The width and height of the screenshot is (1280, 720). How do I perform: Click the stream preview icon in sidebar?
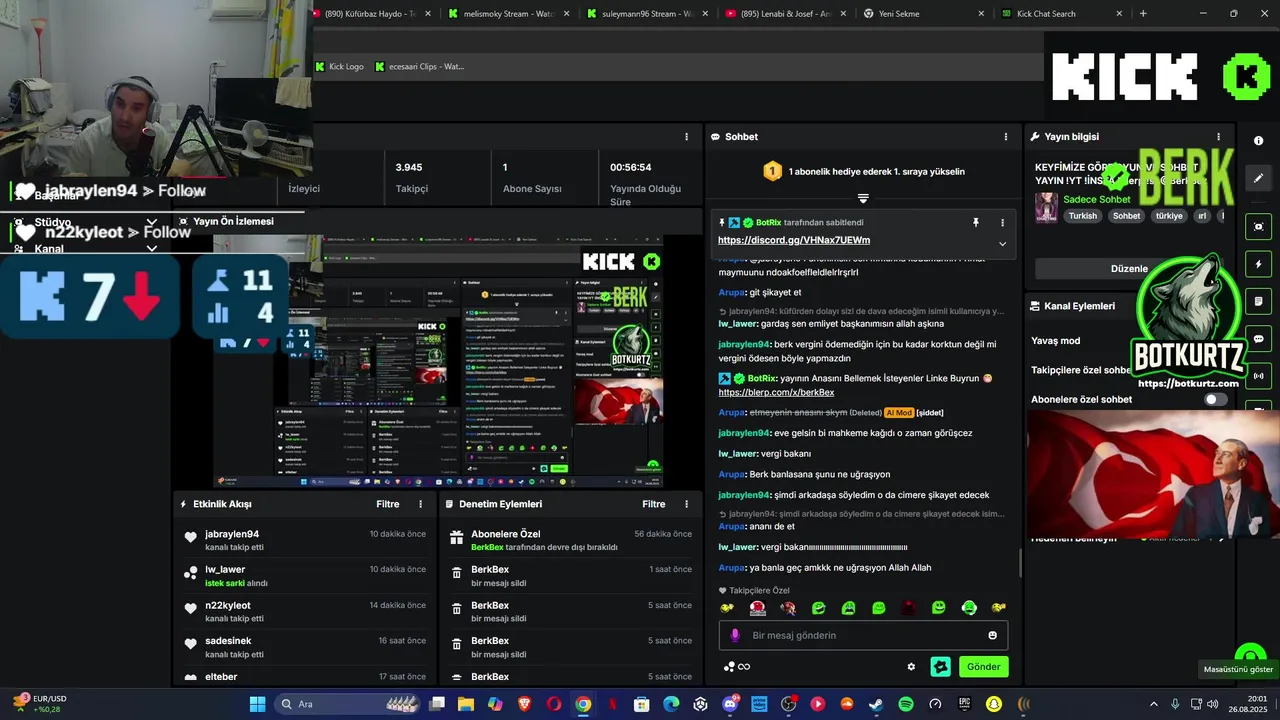click(1259, 227)
